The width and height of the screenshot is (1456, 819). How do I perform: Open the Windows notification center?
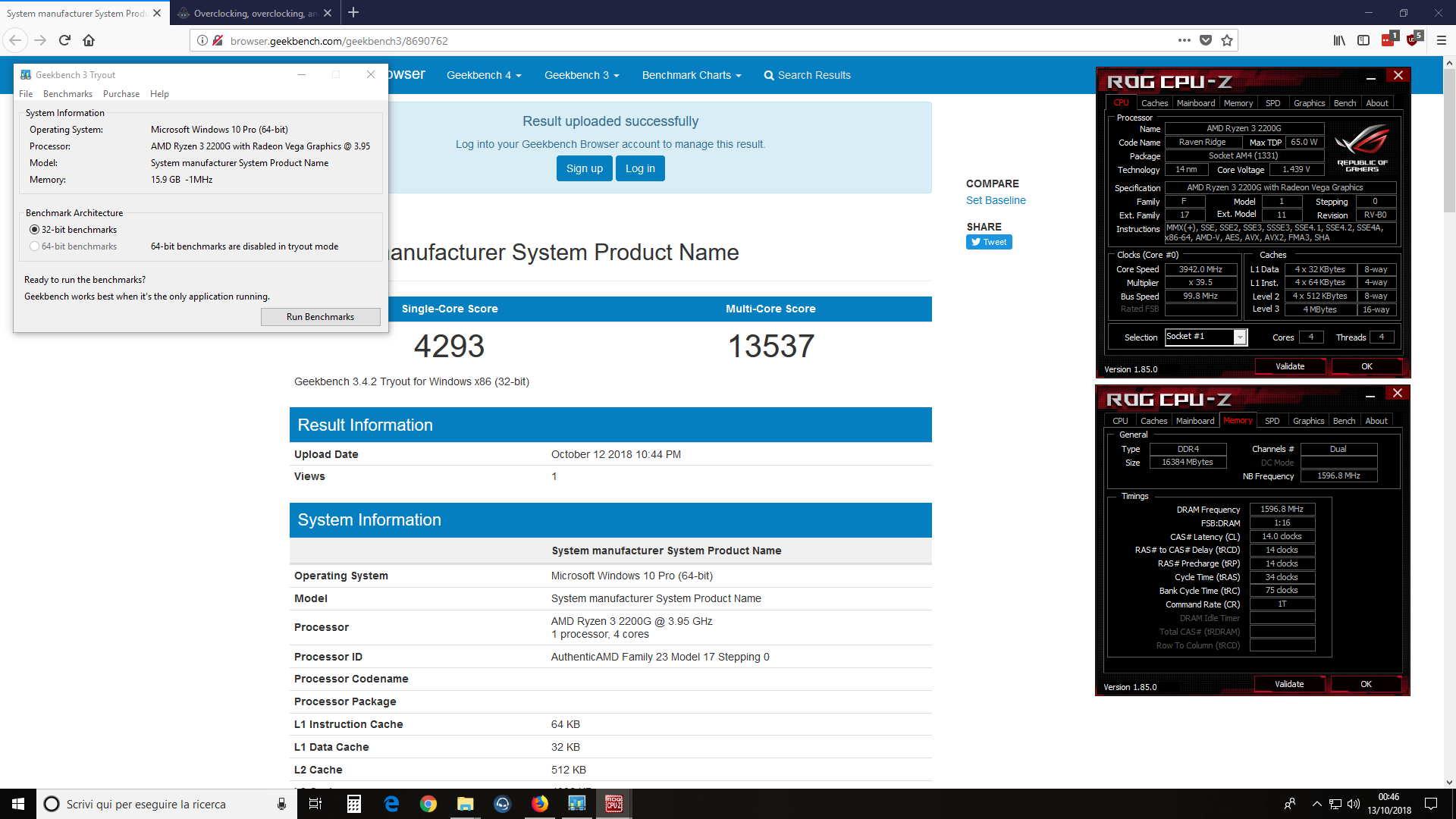coord(1431,804)
